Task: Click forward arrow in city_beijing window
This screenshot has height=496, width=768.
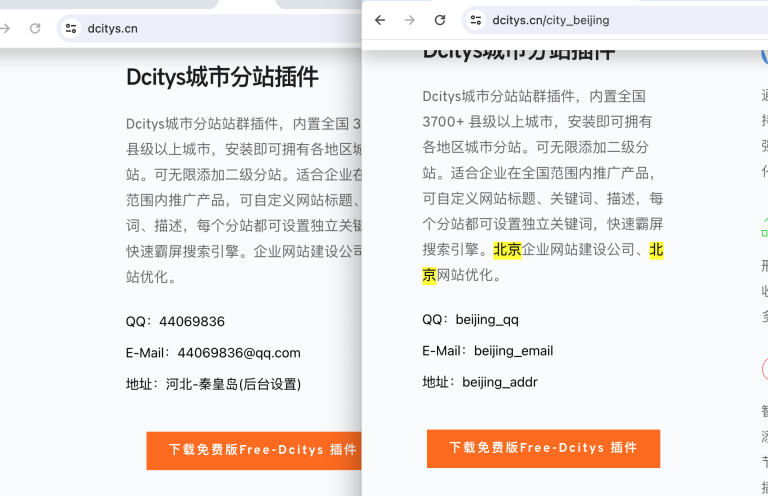Action: coord(409,20)
